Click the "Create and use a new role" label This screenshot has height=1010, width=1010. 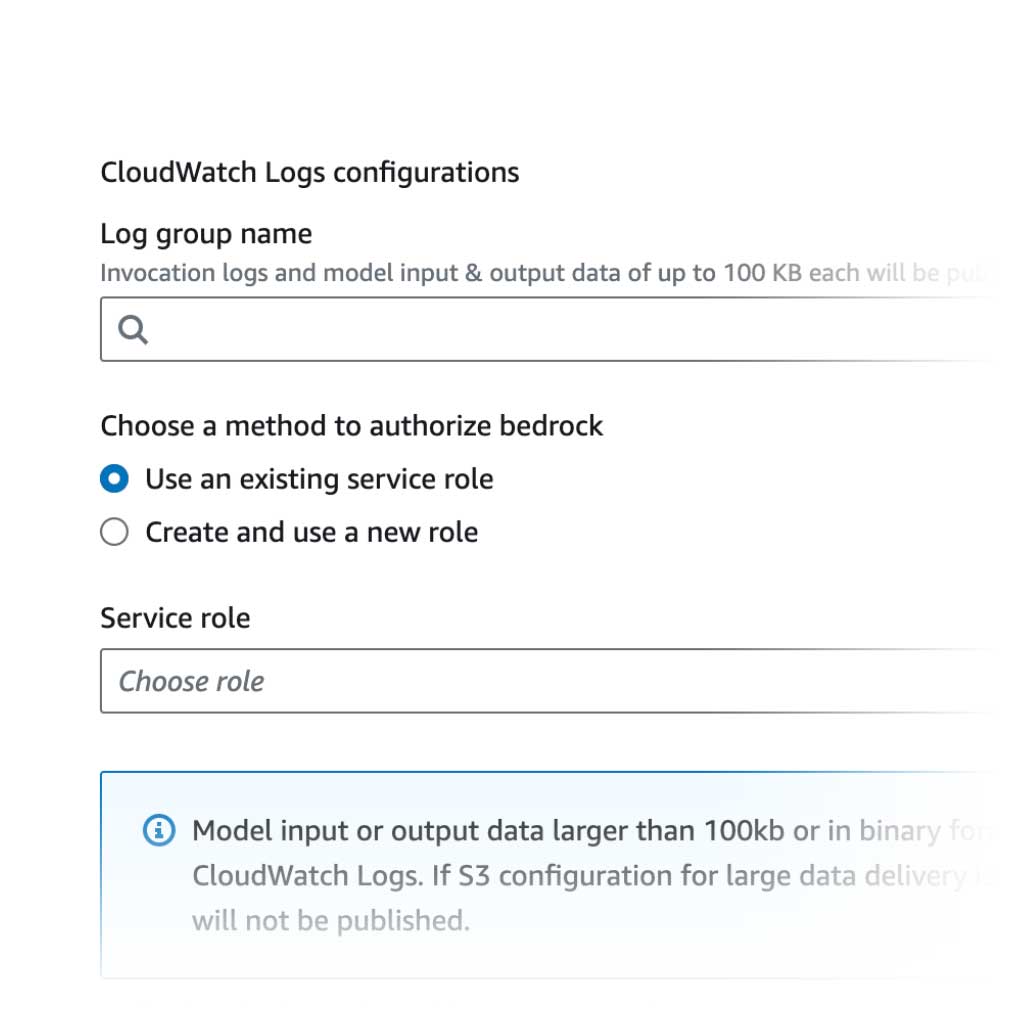311,532
